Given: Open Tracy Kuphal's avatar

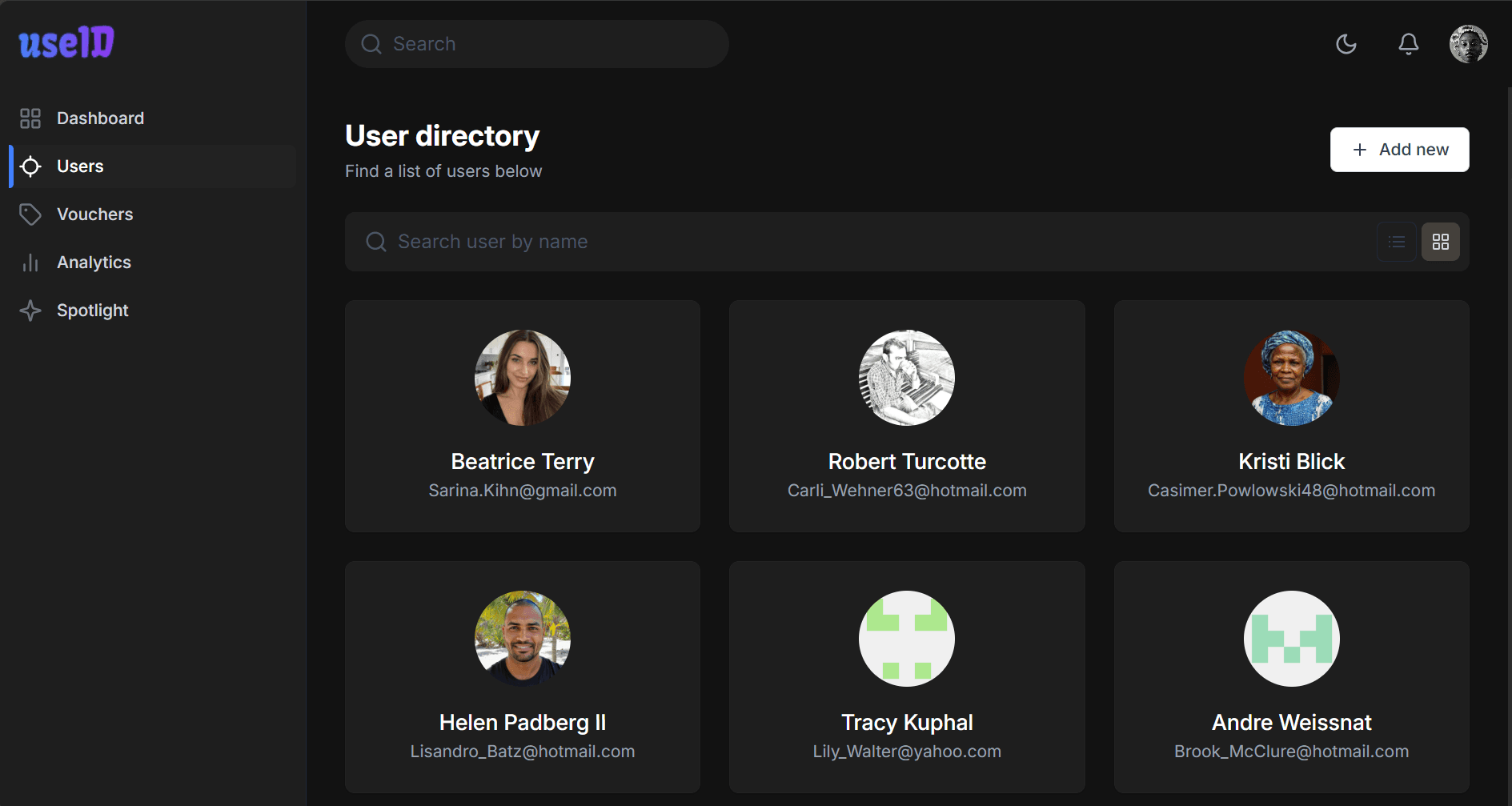Looking at the screenshot, I should tap(907, 639).
